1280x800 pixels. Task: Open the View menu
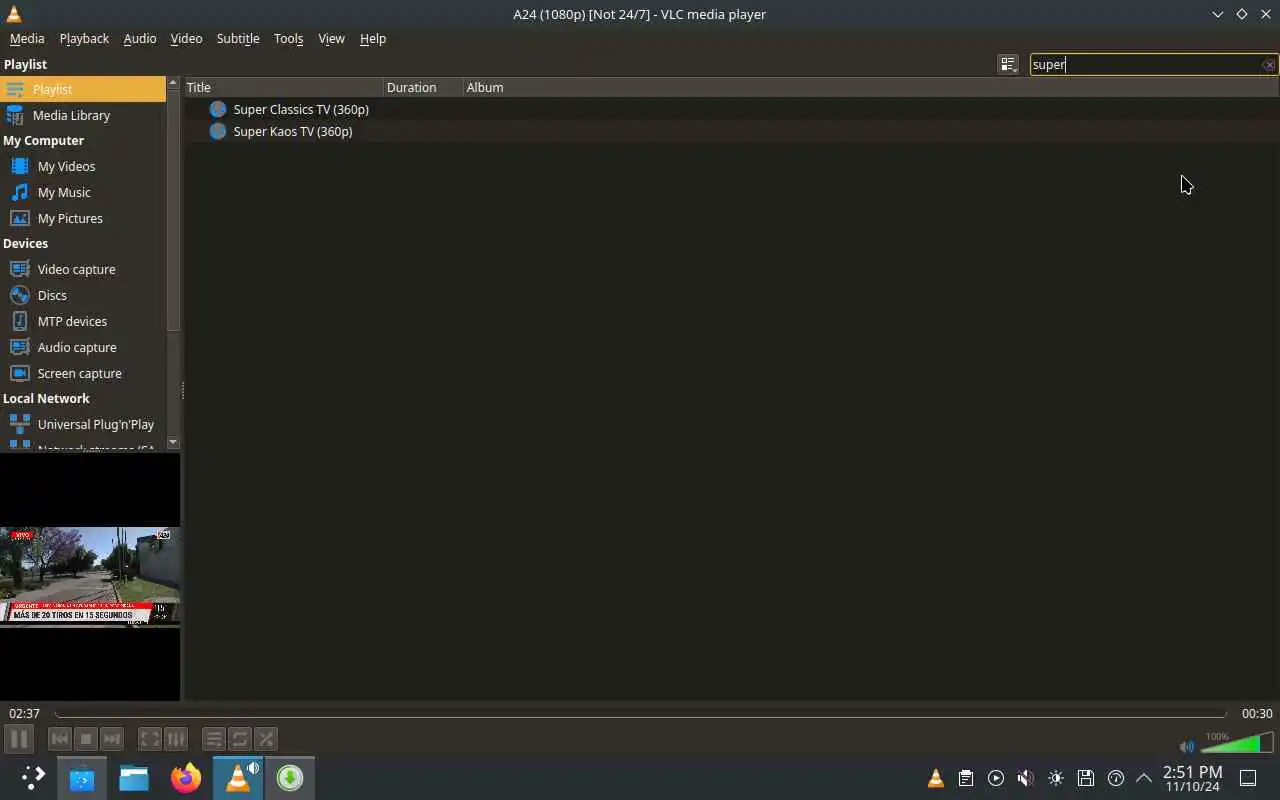(x=331, y=38)
